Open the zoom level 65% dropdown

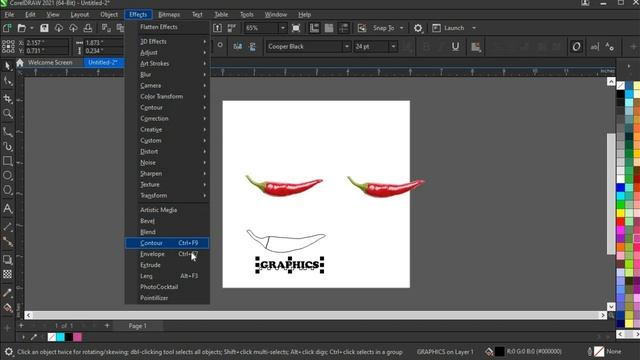[x=282, y=28]
